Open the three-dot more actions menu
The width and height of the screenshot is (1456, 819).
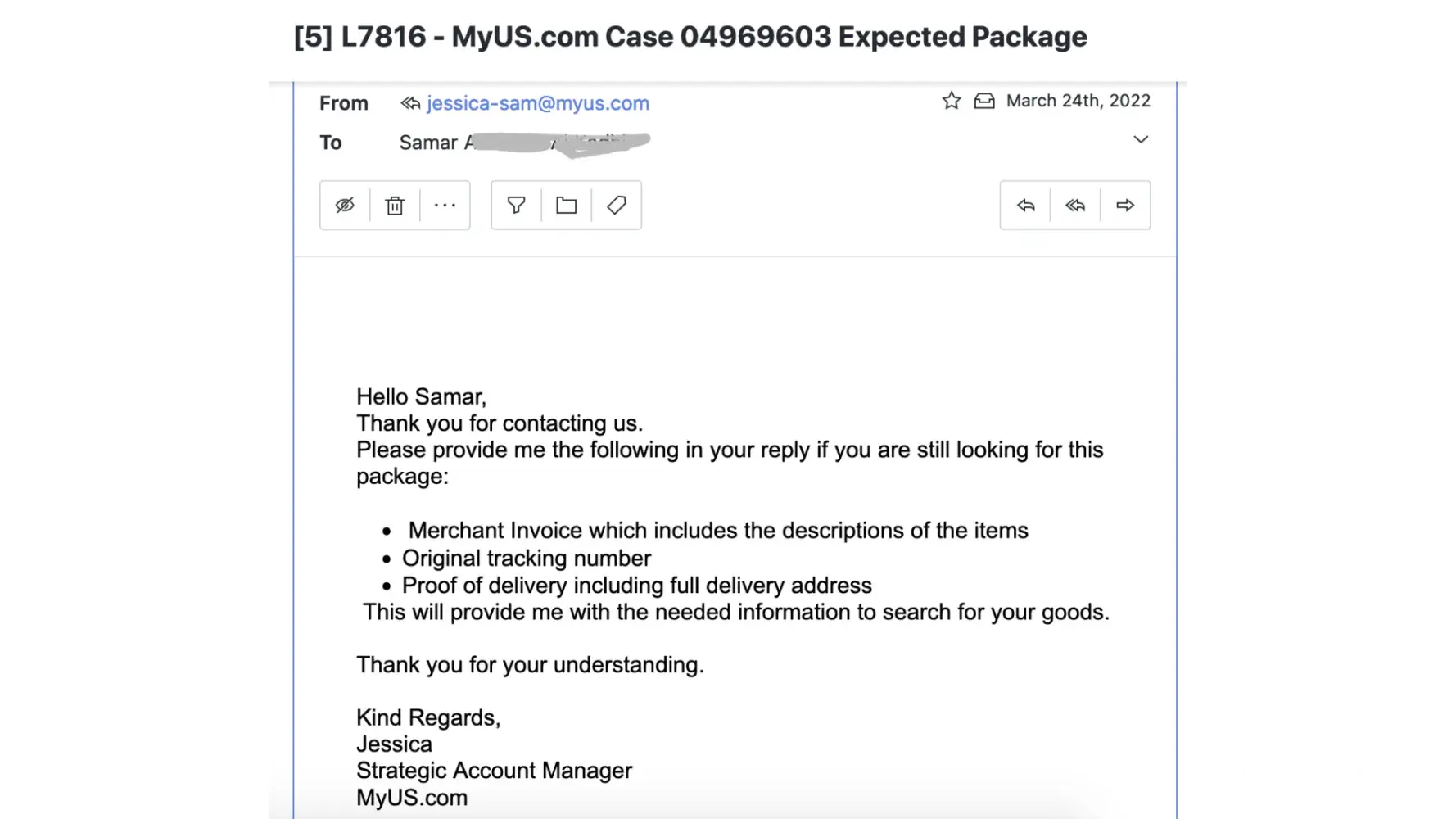coord(445,205)
